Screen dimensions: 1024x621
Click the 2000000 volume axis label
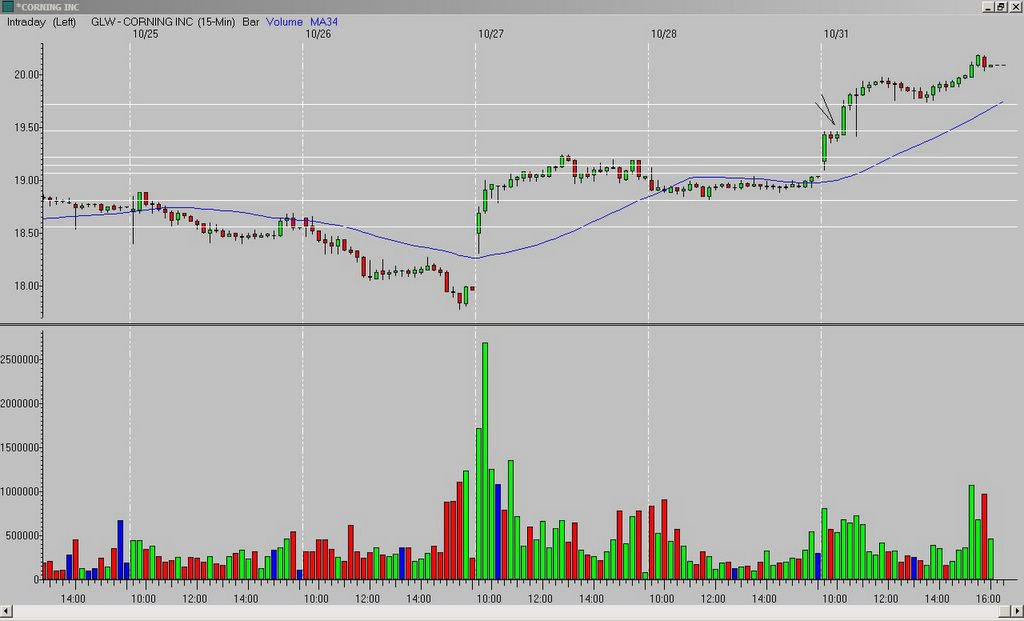click(20, 404)
